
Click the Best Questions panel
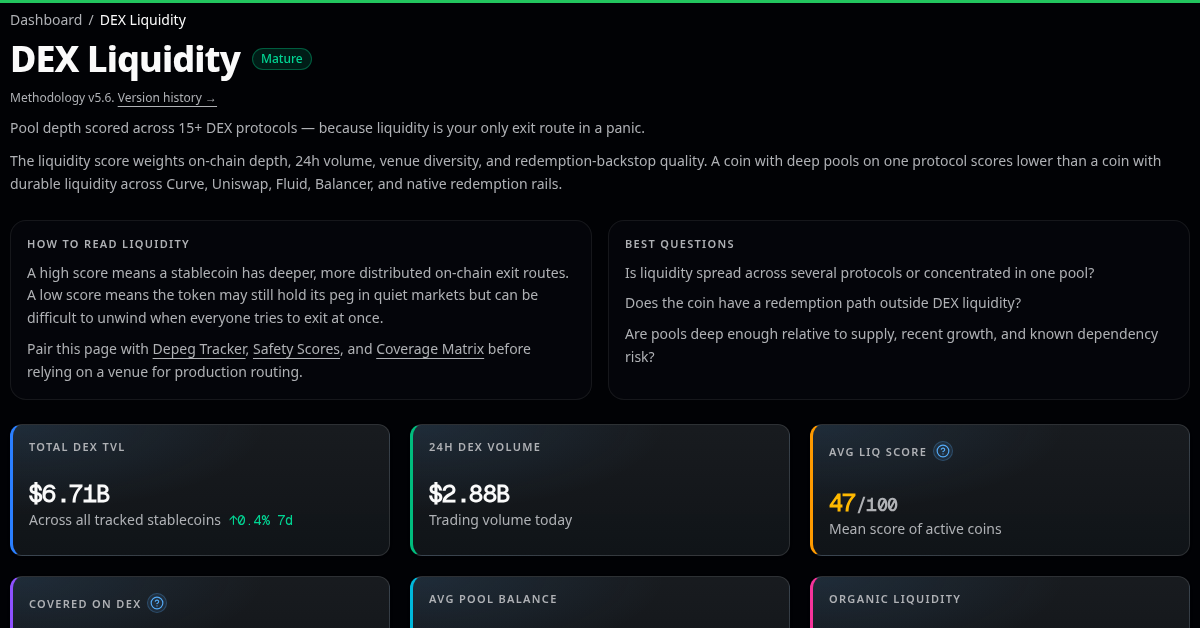point(899,310)
